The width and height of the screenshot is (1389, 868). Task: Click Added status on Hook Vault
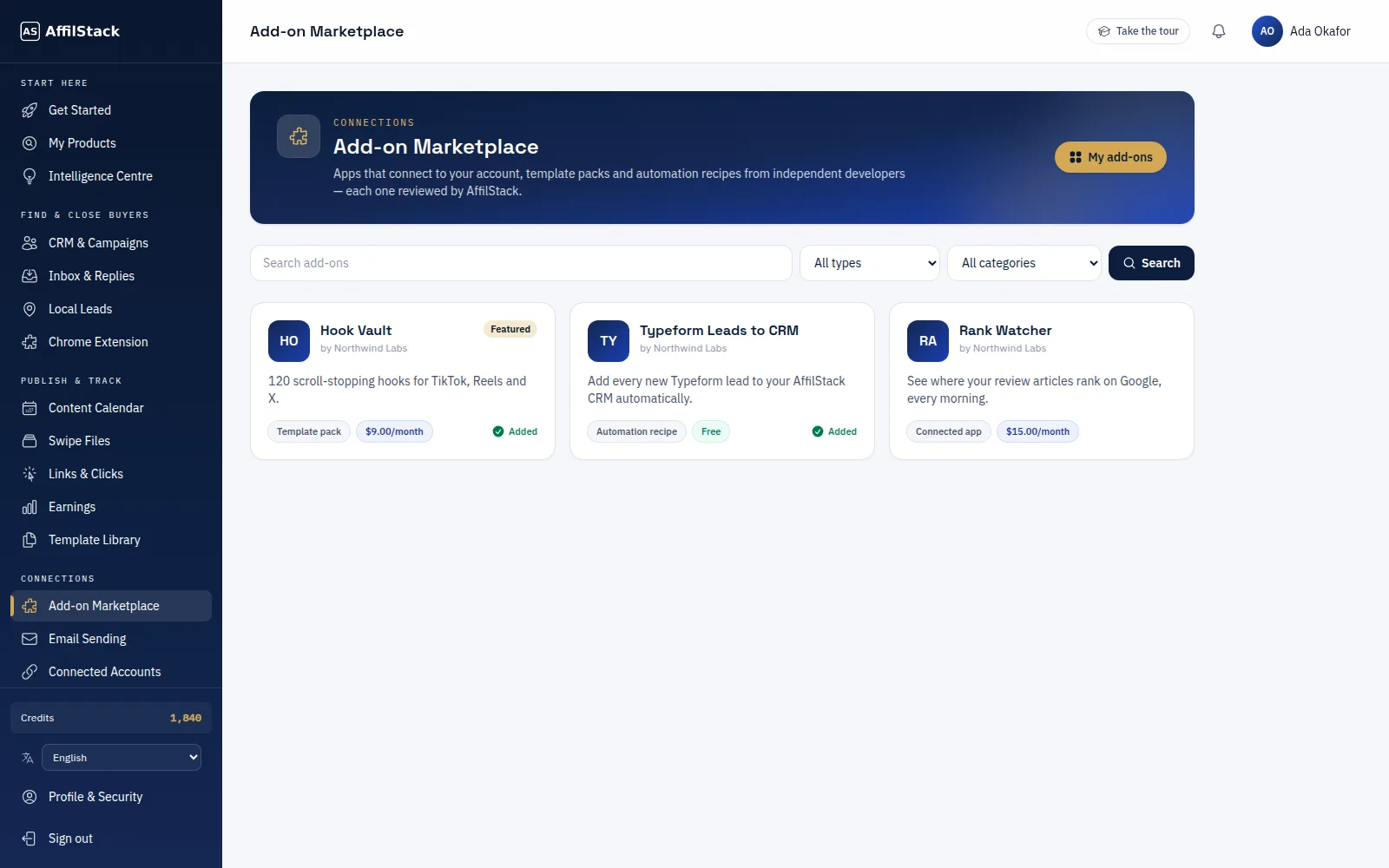pyautogui.click(x=515, y=431)
